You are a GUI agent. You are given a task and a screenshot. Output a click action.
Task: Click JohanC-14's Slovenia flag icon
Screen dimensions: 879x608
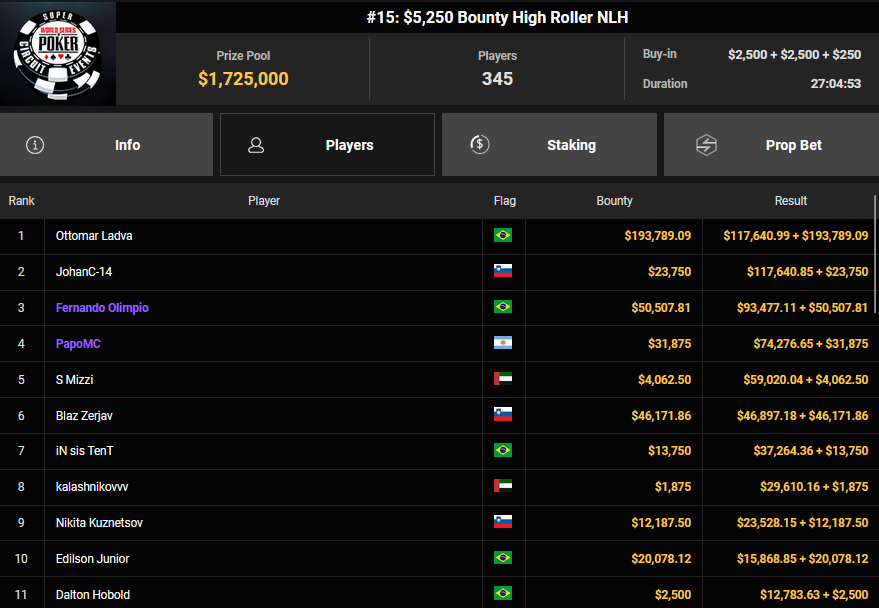(x=503, y=272)
